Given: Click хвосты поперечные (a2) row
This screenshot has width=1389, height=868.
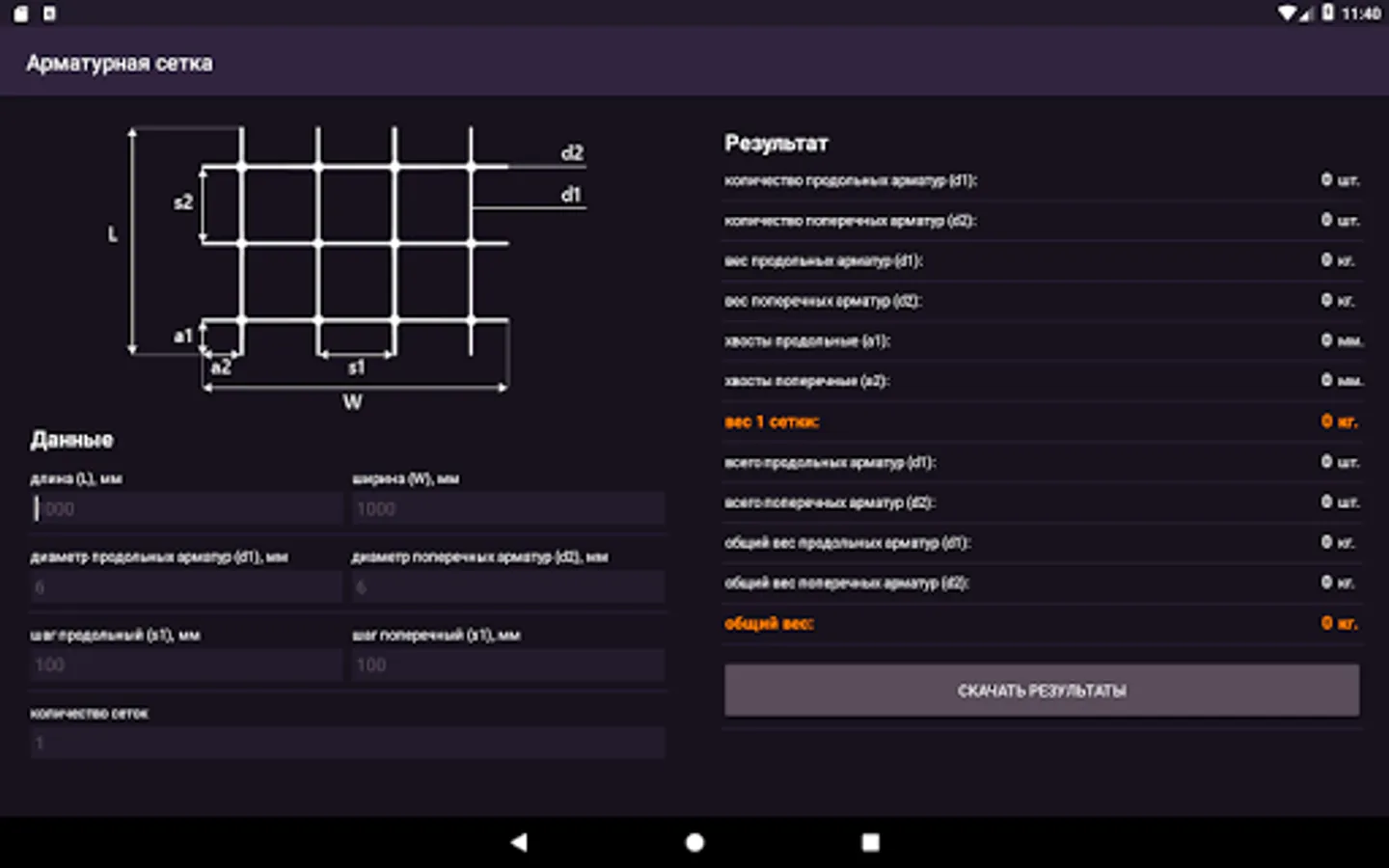Looking at the screenshot, I should 1042,381.
